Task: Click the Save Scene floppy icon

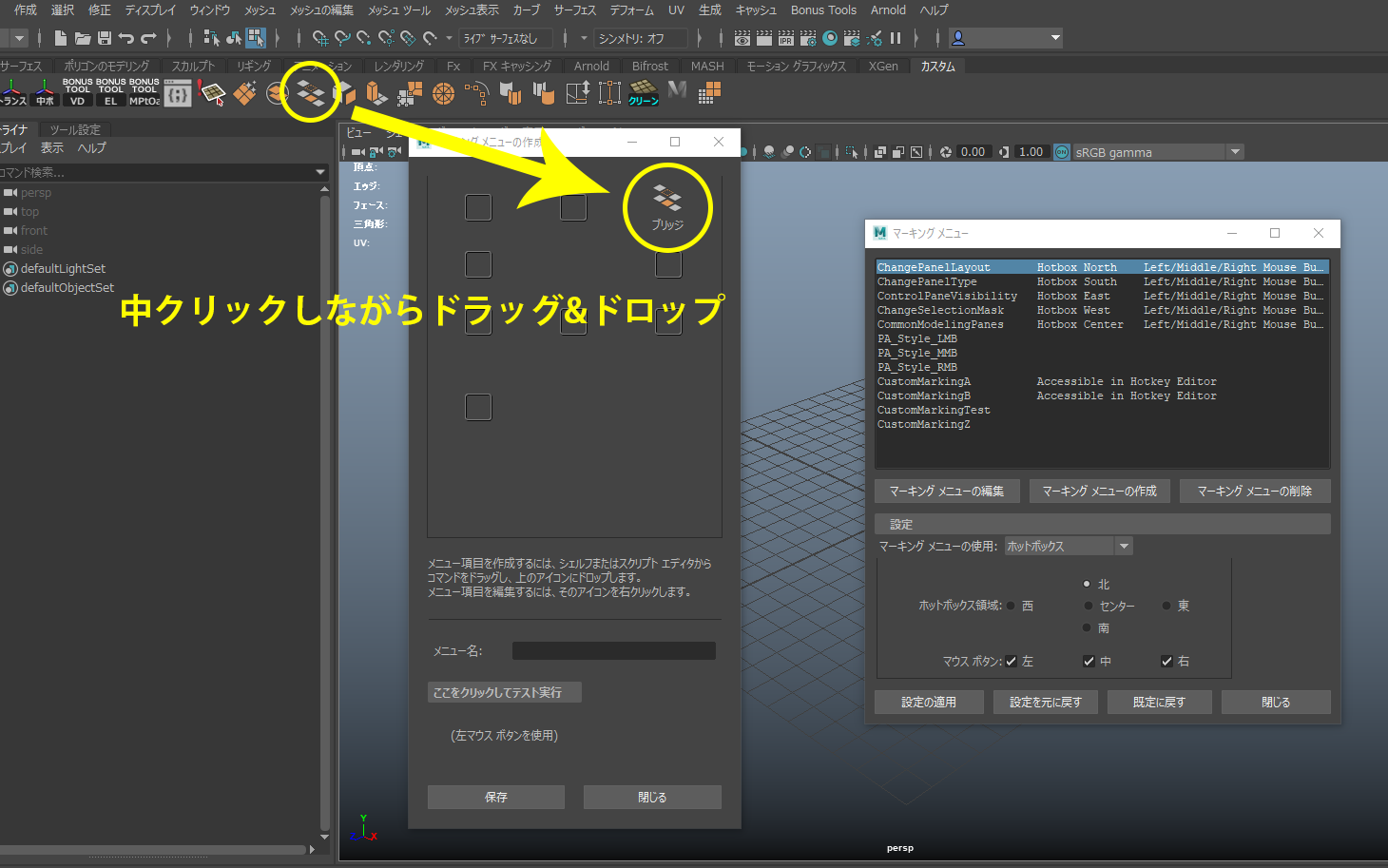Action: (x=105, y=38)
